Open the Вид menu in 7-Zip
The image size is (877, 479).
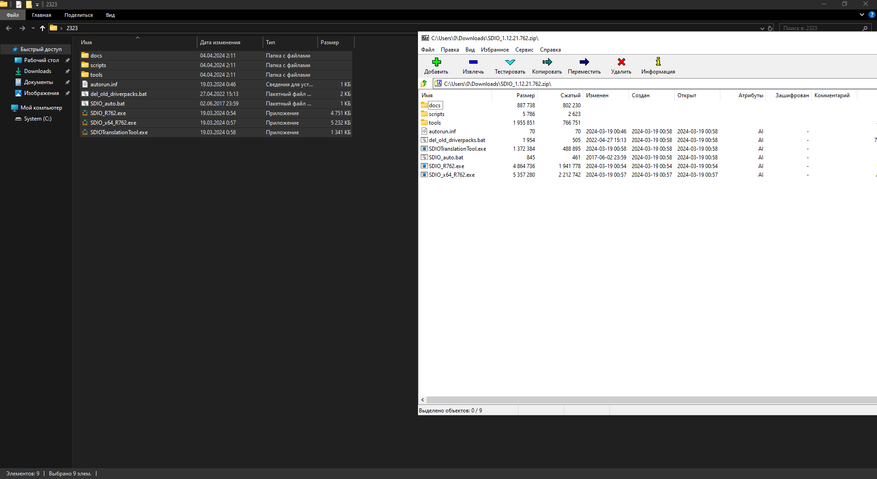coord(470,50)
